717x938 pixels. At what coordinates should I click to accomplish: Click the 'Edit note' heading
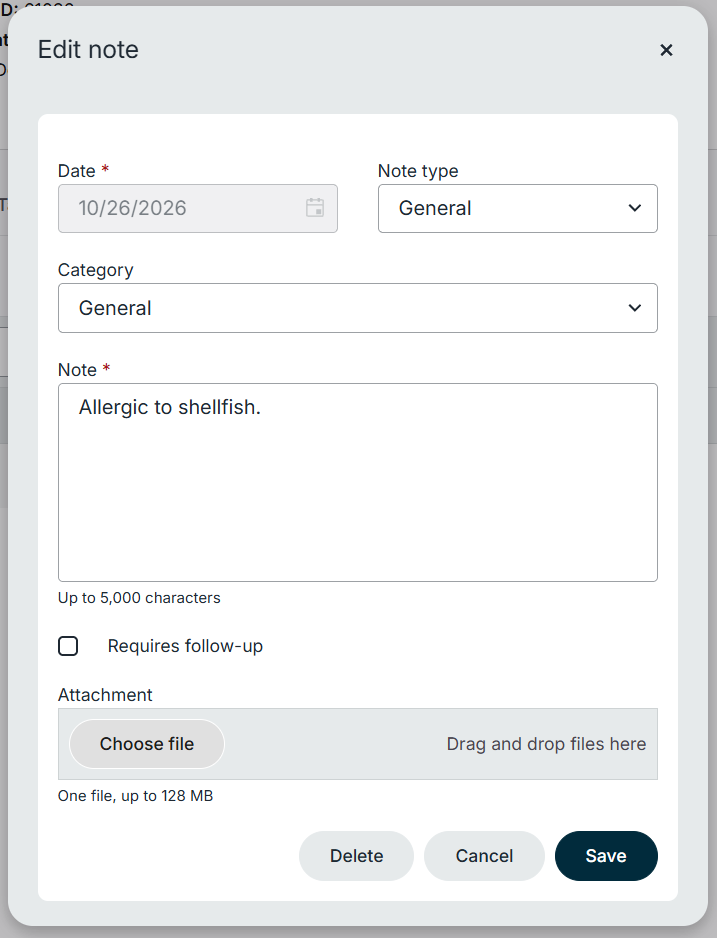point(89,50)
